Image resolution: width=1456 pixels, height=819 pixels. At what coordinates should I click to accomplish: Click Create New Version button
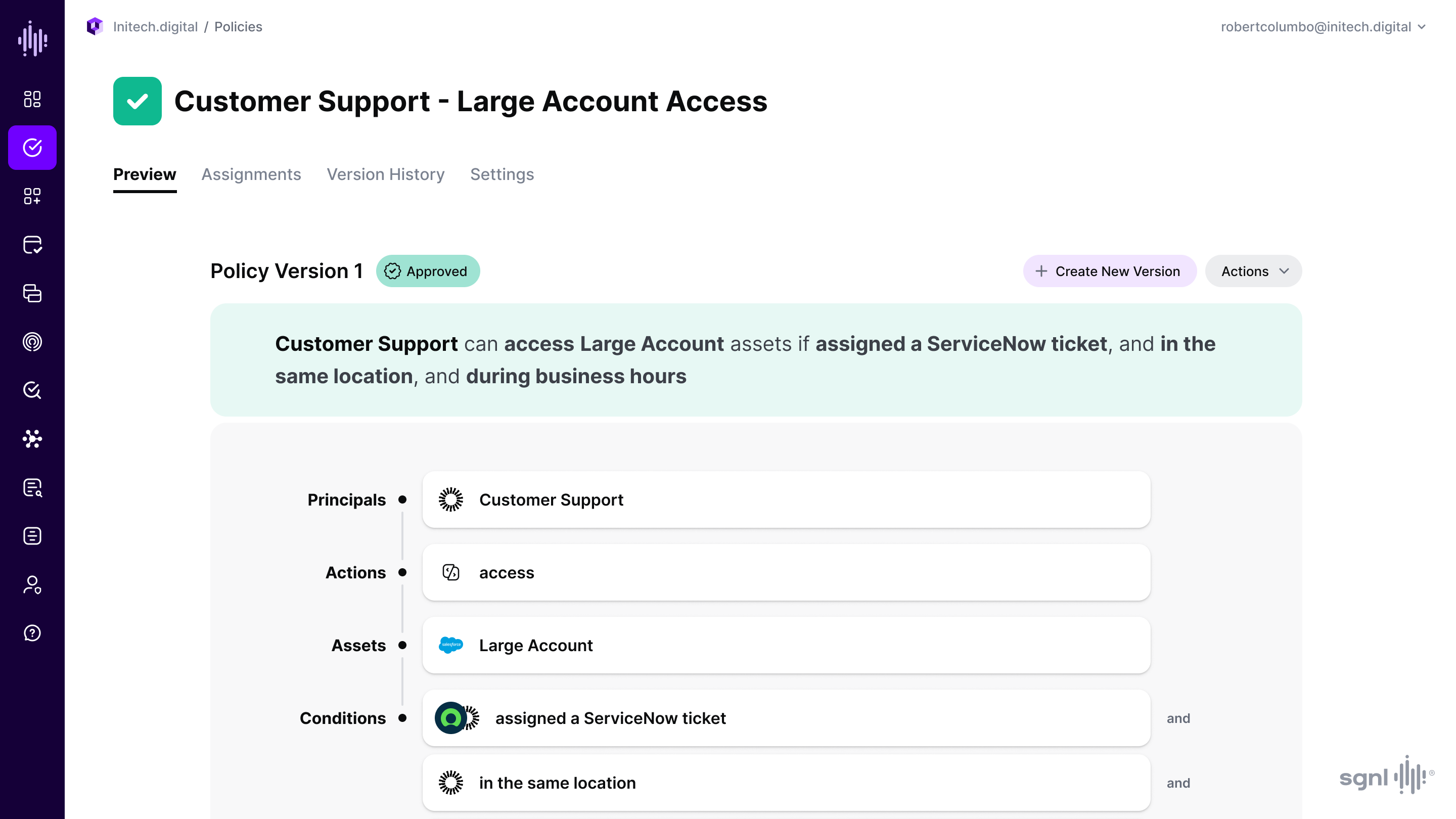click(x=1109, y=271)
